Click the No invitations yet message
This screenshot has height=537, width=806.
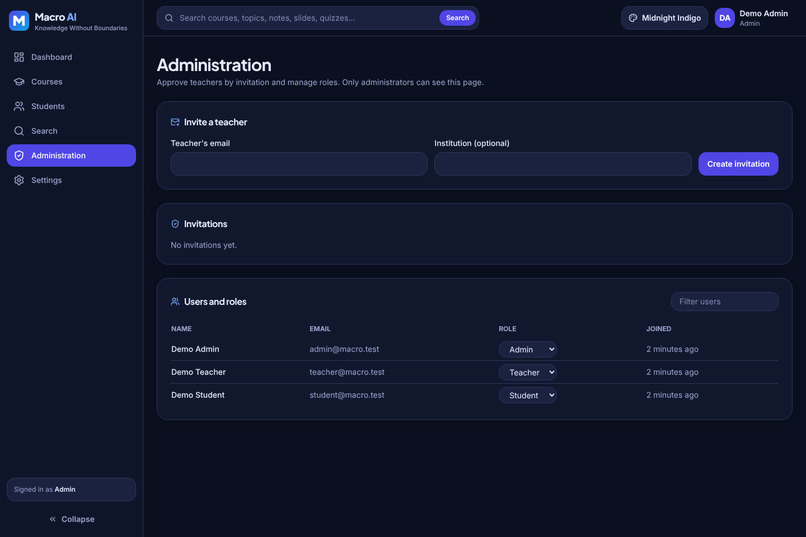[x=204, y=245]
